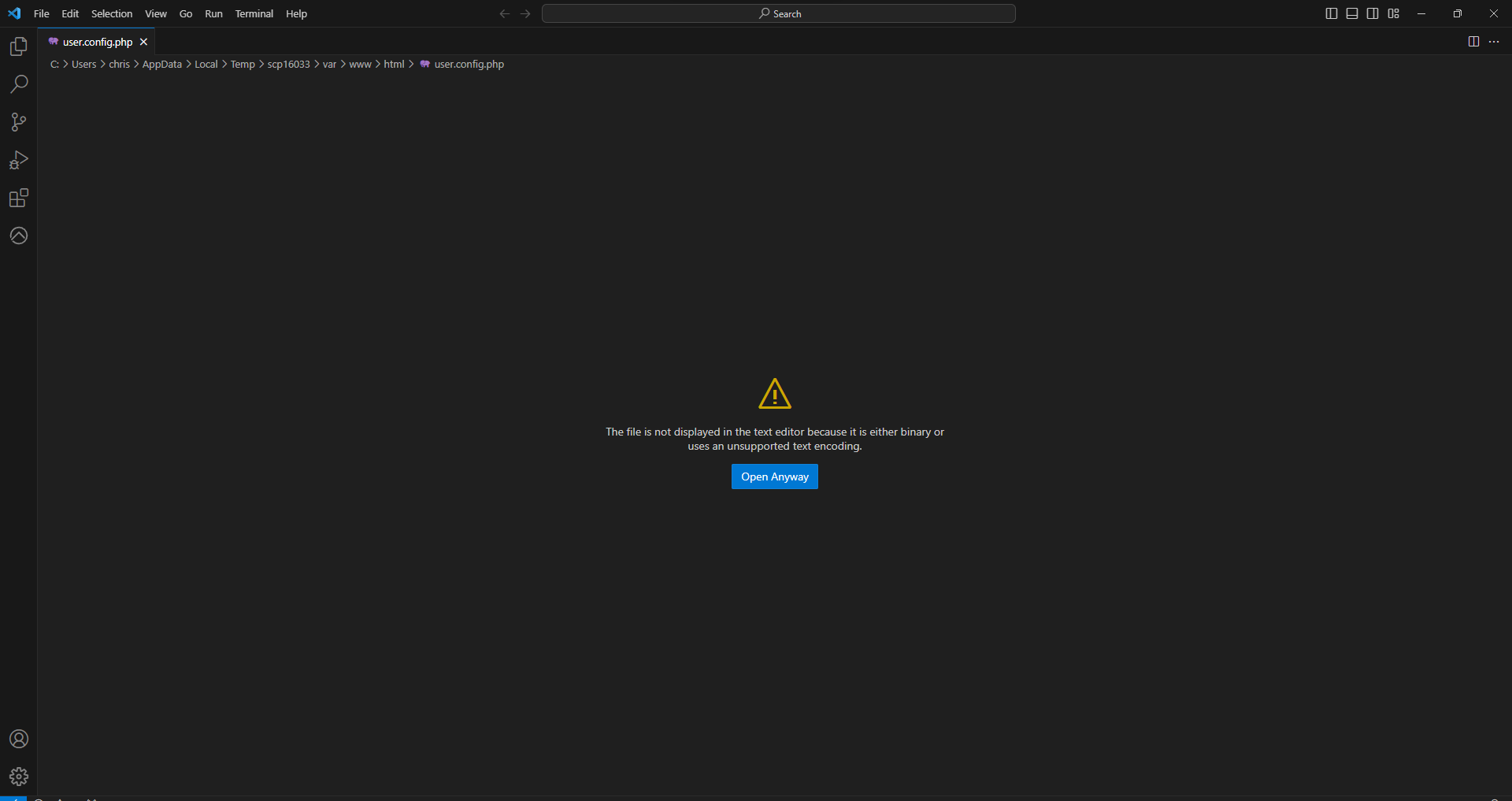Screen dimensions: 1512x801
Task: Open the Manage gear settings icon
Action: click(19, 777)
